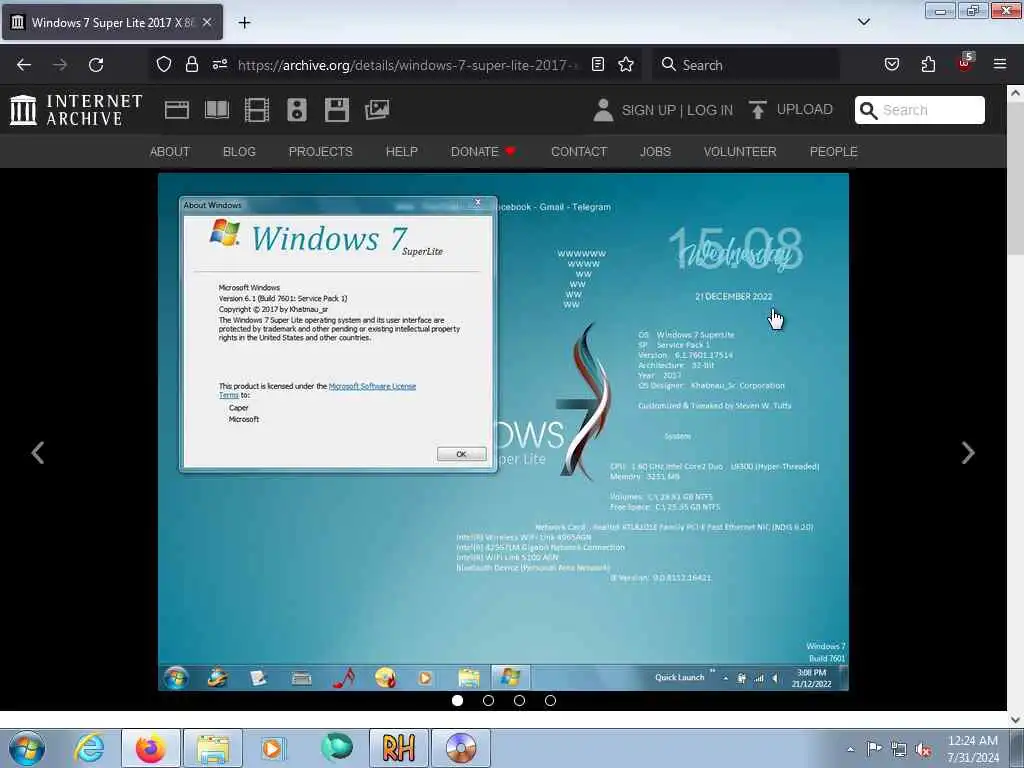Select the third carousel dot
This screenshot has width=1024, height=768.
click(519, 700)
